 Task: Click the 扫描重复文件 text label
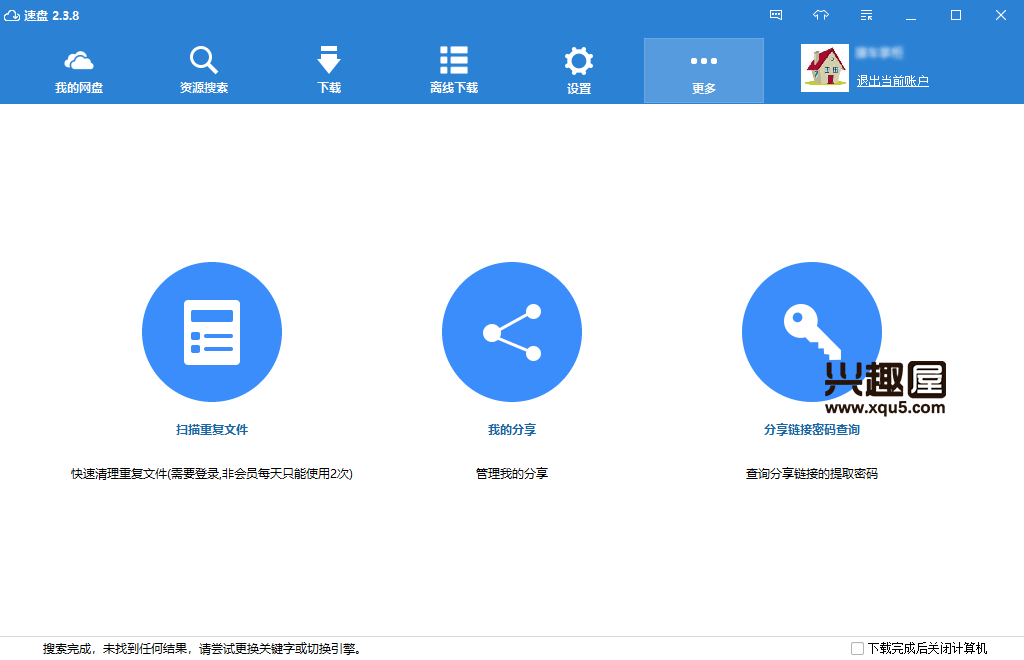click(x=212, y=430)
